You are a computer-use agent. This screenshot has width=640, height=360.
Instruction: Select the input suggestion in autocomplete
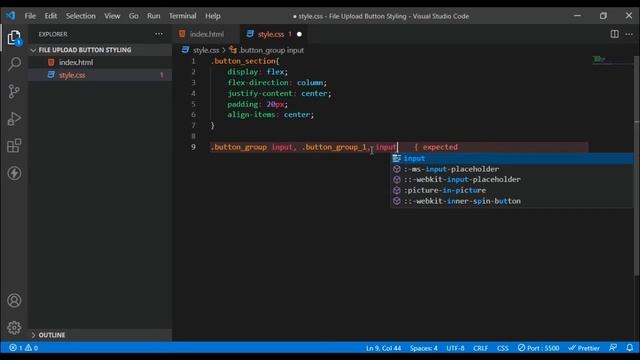tap(512, 158)
